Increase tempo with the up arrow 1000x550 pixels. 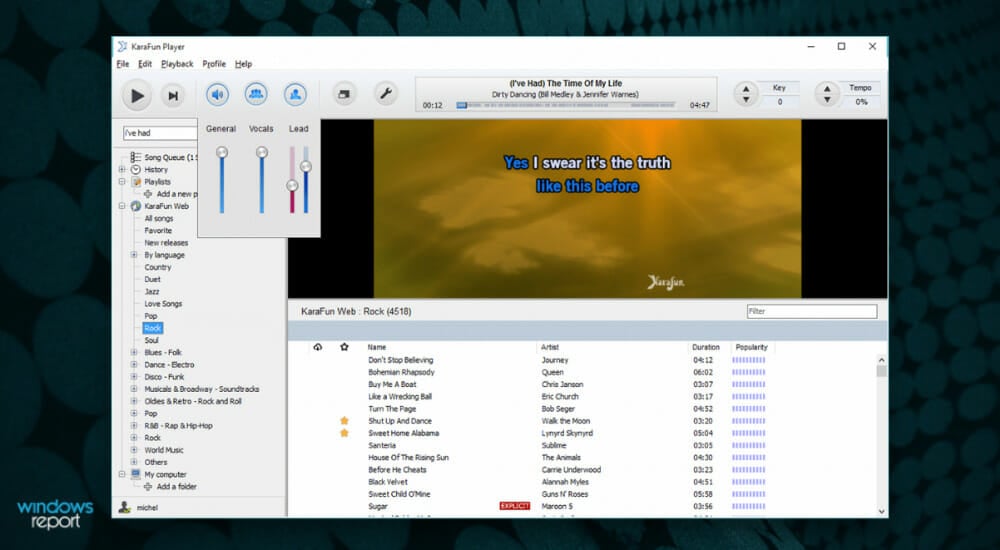point(827,89)
